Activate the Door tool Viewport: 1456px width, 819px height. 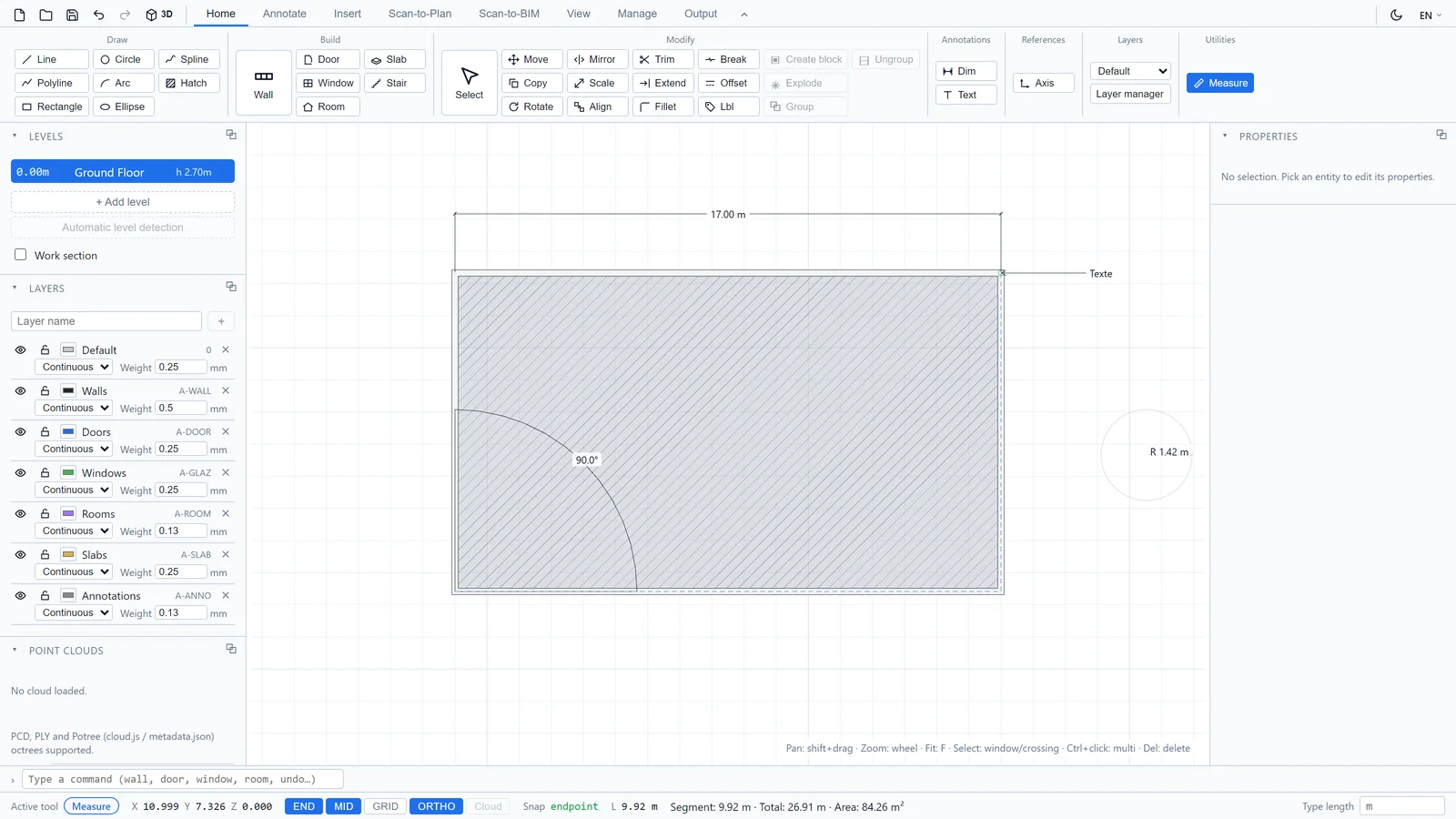click(x=328, y=59)
